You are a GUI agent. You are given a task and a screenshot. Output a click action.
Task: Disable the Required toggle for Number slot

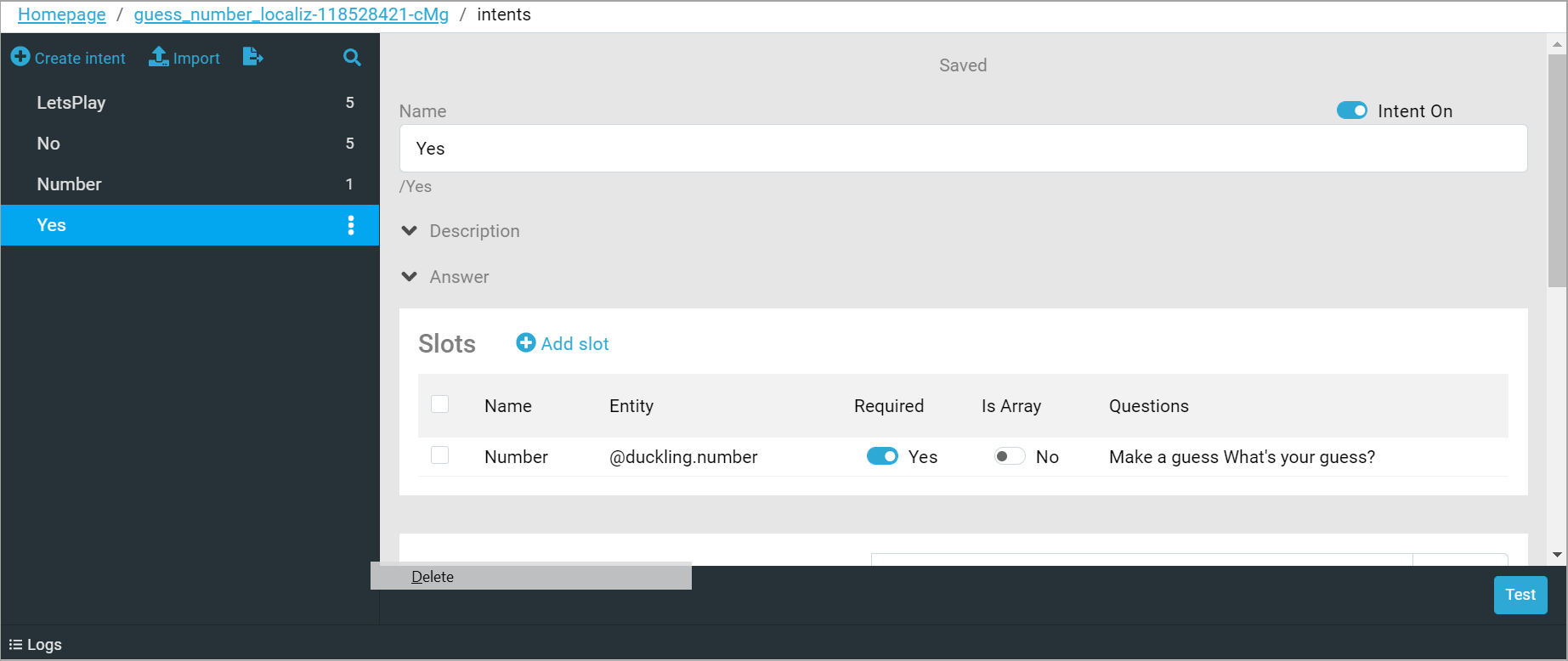point(882,457)
